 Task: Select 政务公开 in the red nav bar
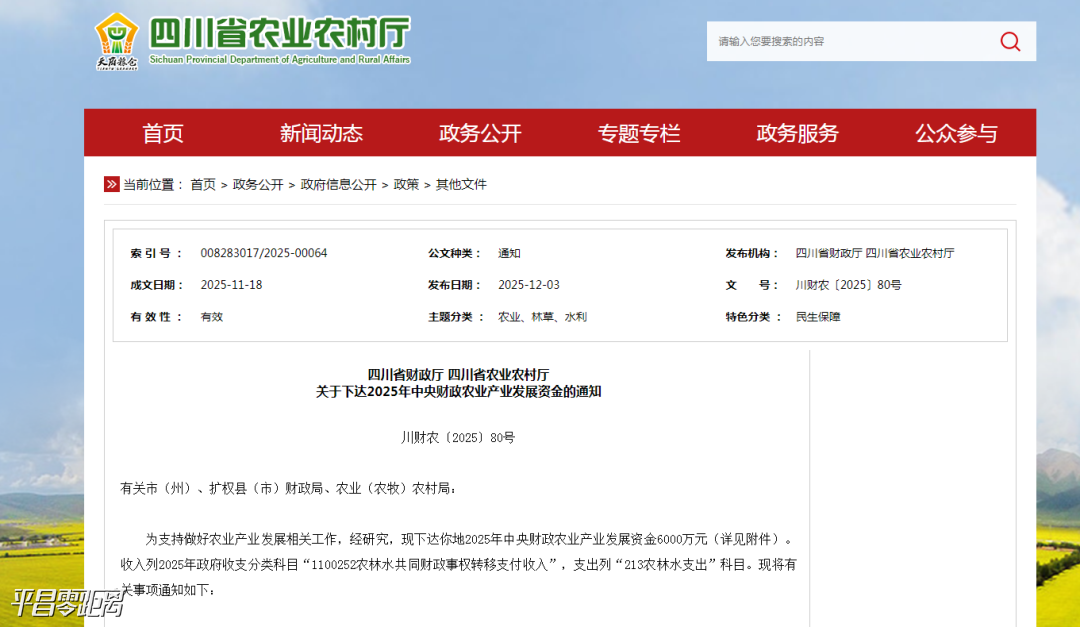click(480, 133)
